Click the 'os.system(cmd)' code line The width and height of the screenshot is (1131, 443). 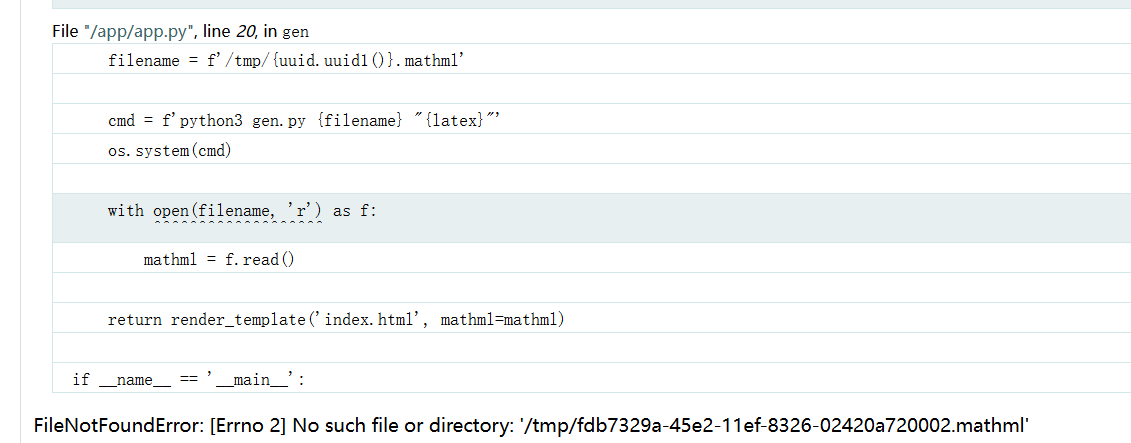tap(170, 151)
